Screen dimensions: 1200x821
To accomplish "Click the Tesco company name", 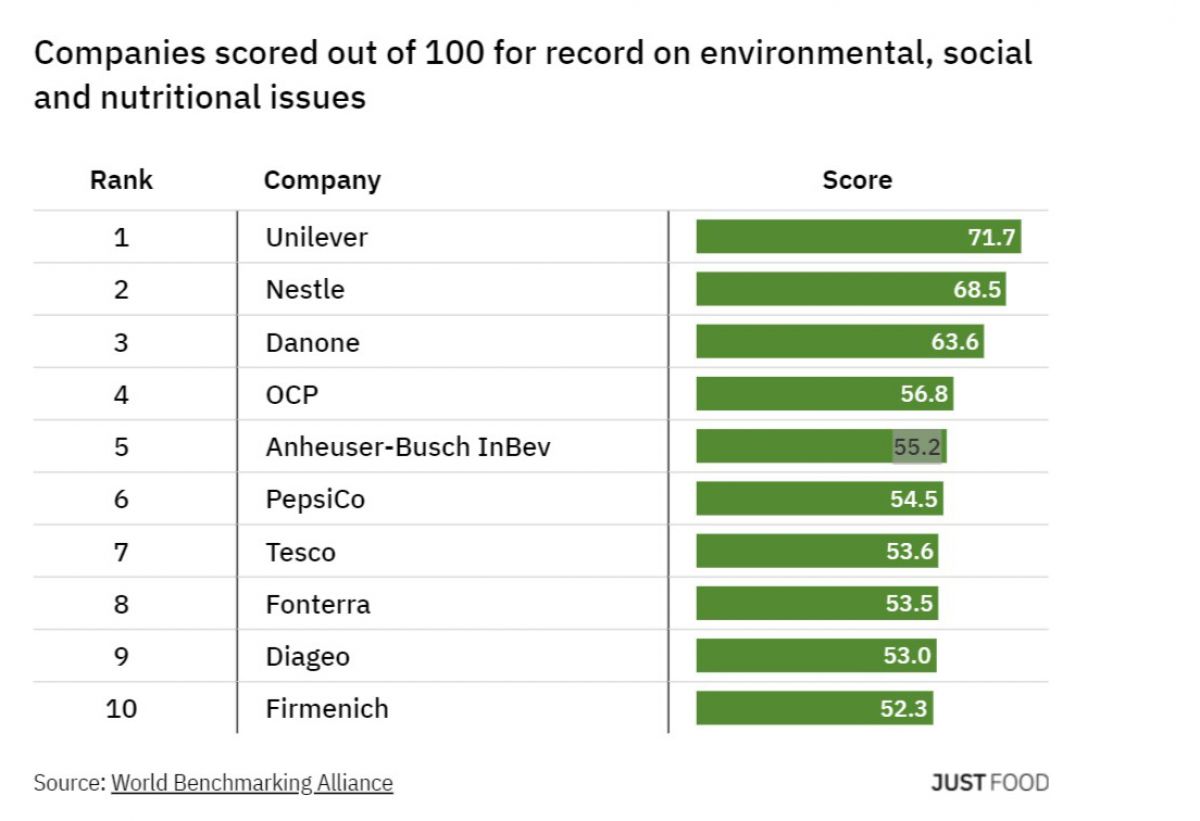I will (x=300, y=552).
